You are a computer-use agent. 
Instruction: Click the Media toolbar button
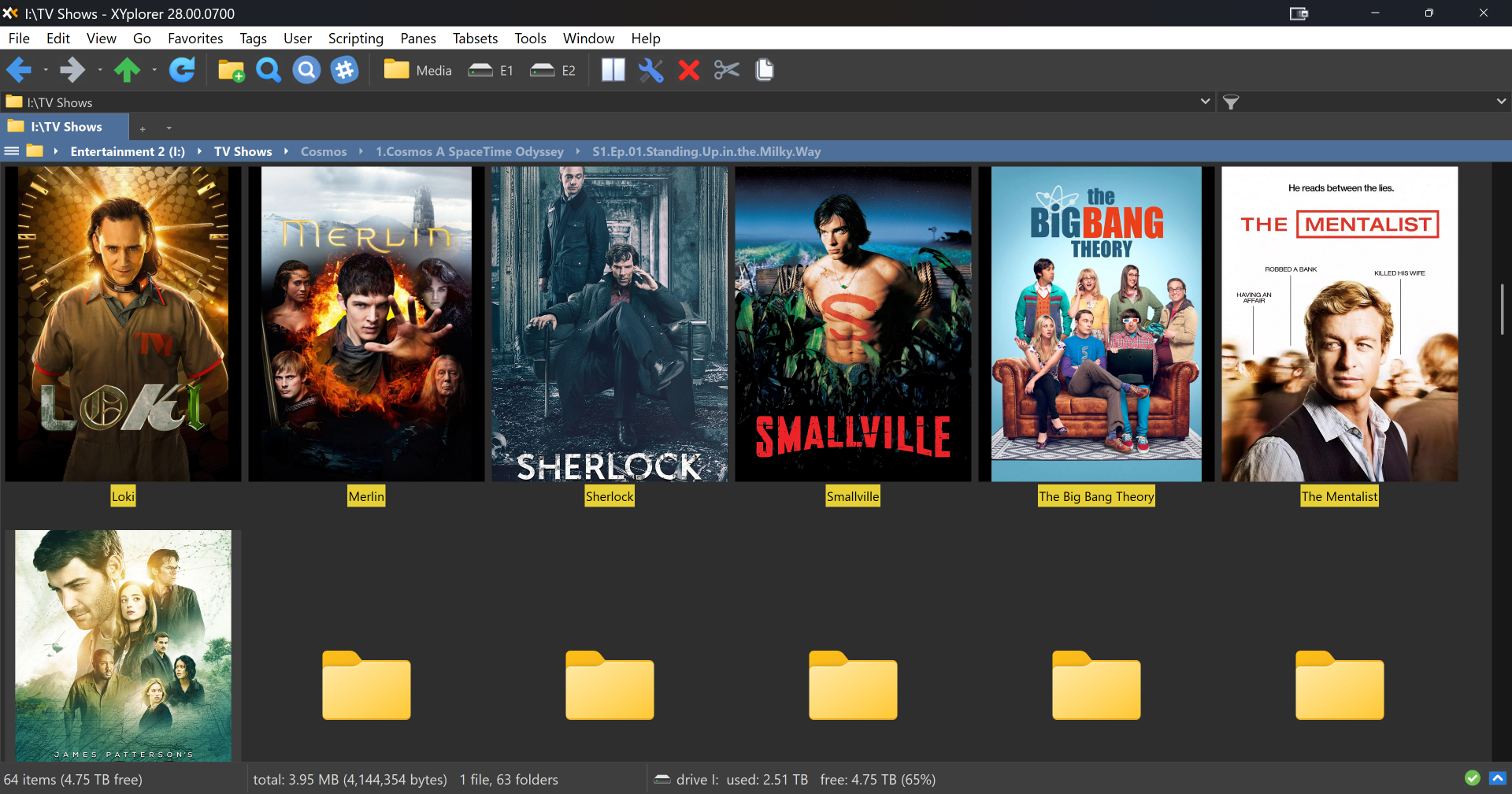click(417, 70)
